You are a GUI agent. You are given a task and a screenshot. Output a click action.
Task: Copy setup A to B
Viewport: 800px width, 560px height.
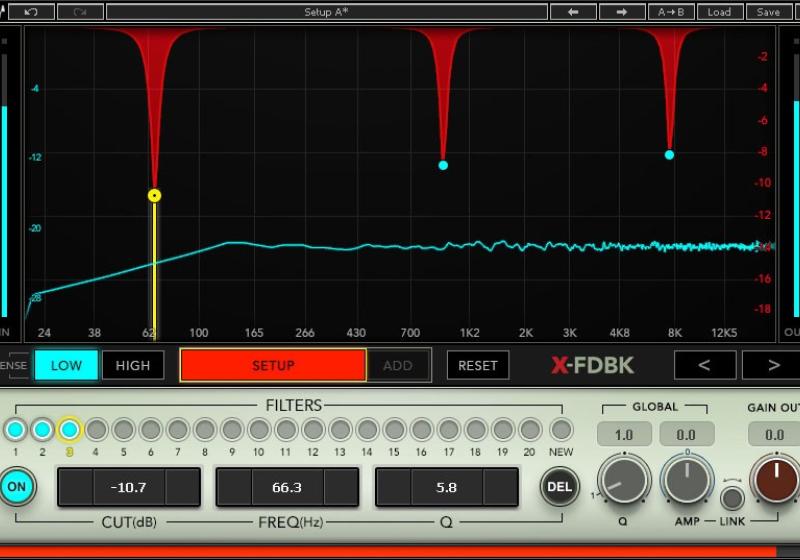[x=671, y=12]
